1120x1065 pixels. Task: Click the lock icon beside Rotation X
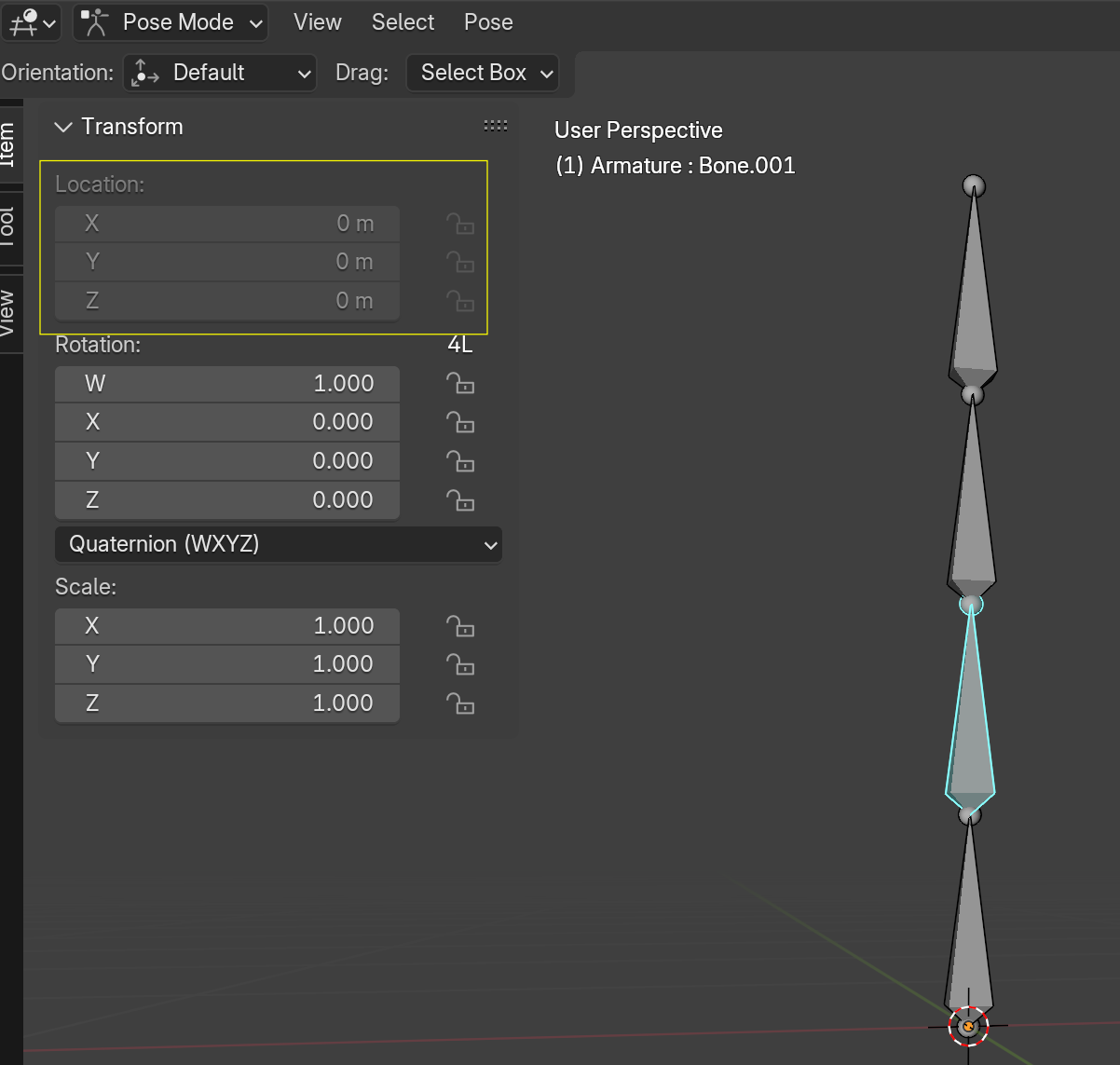coord(460,422)
